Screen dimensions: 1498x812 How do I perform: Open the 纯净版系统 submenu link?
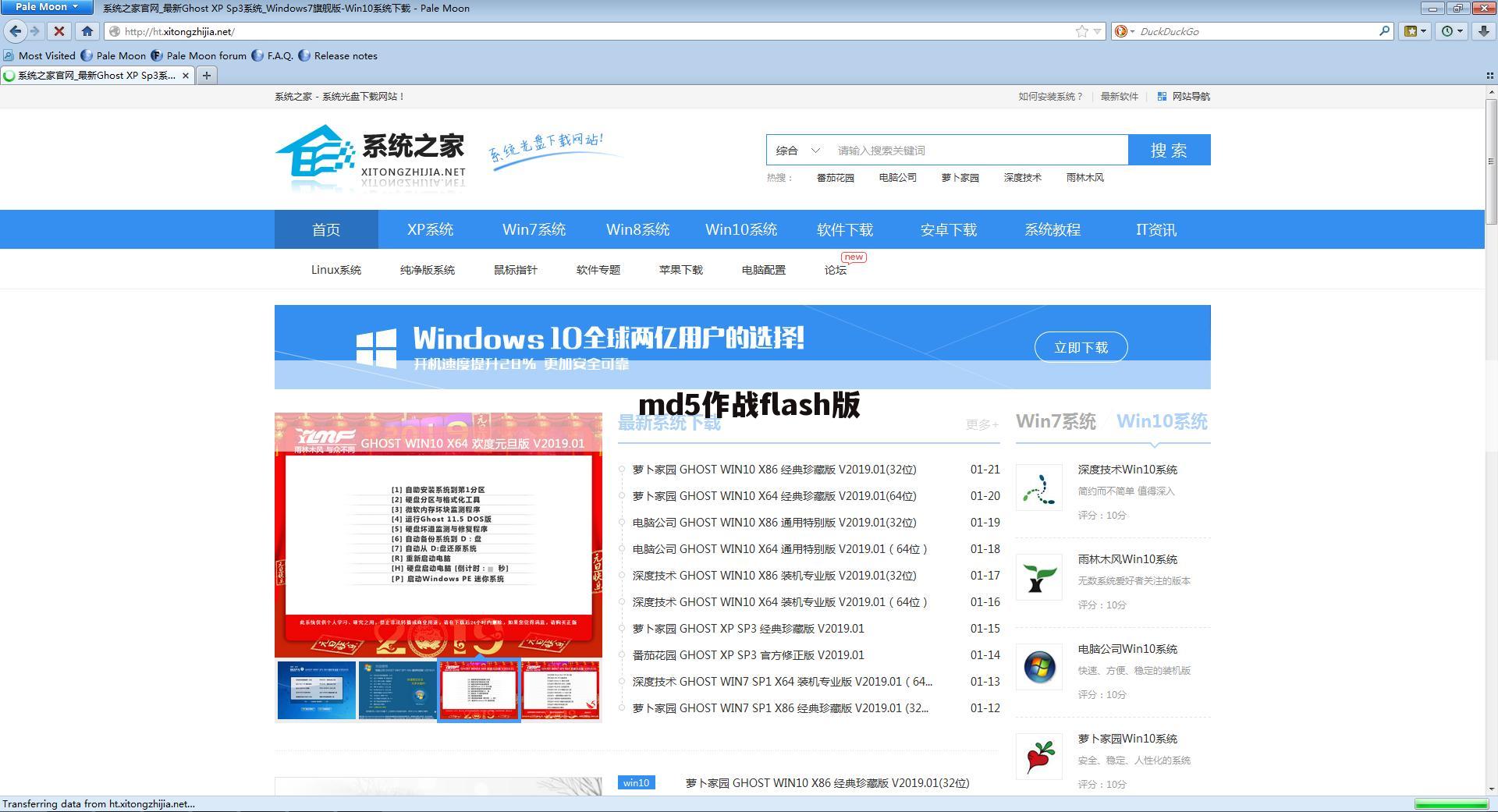pyautogui.click(x=428, y=270)
